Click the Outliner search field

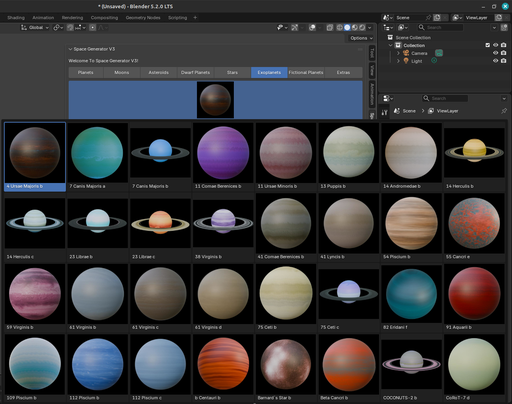(x=440, y=27)
